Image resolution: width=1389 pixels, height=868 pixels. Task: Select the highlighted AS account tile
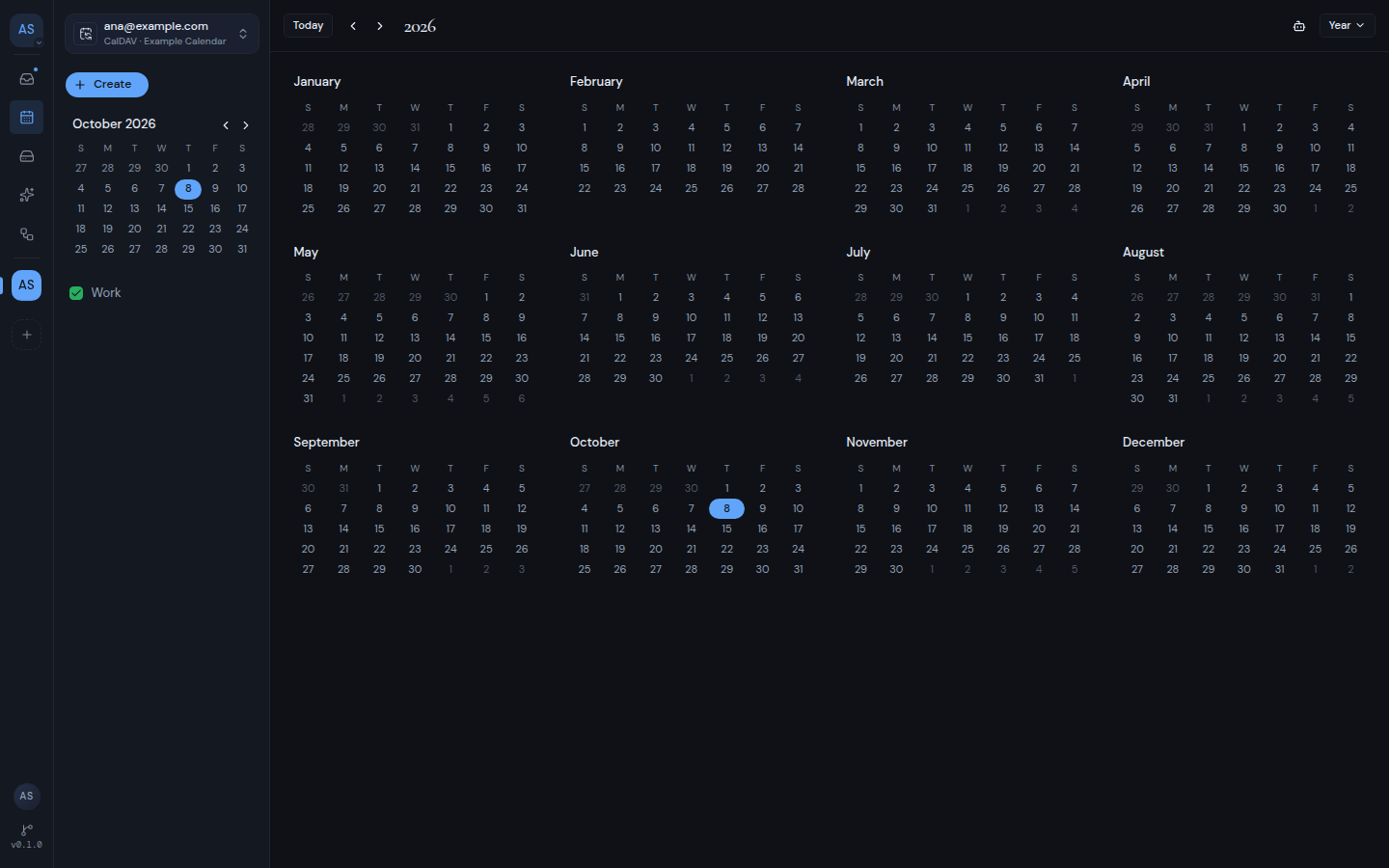[27, 285]
